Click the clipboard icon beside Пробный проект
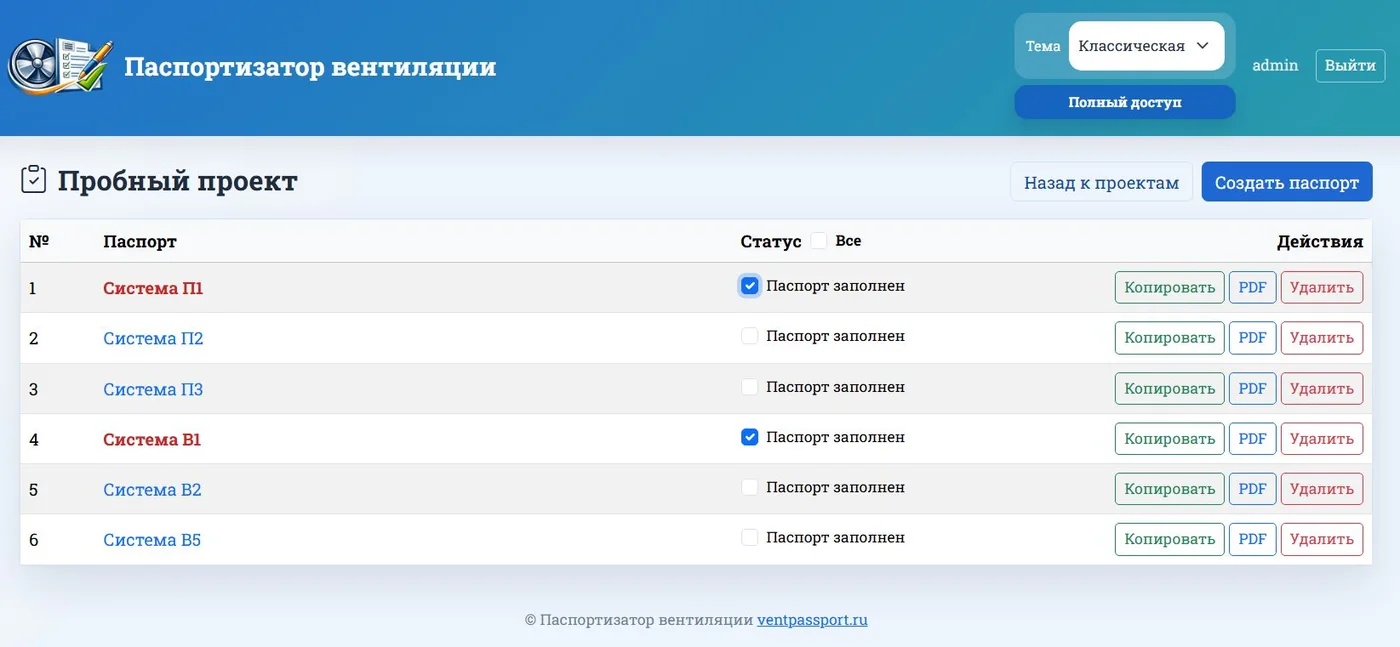1400x647 pixels. pyautogui.click(x=34, y=180)
